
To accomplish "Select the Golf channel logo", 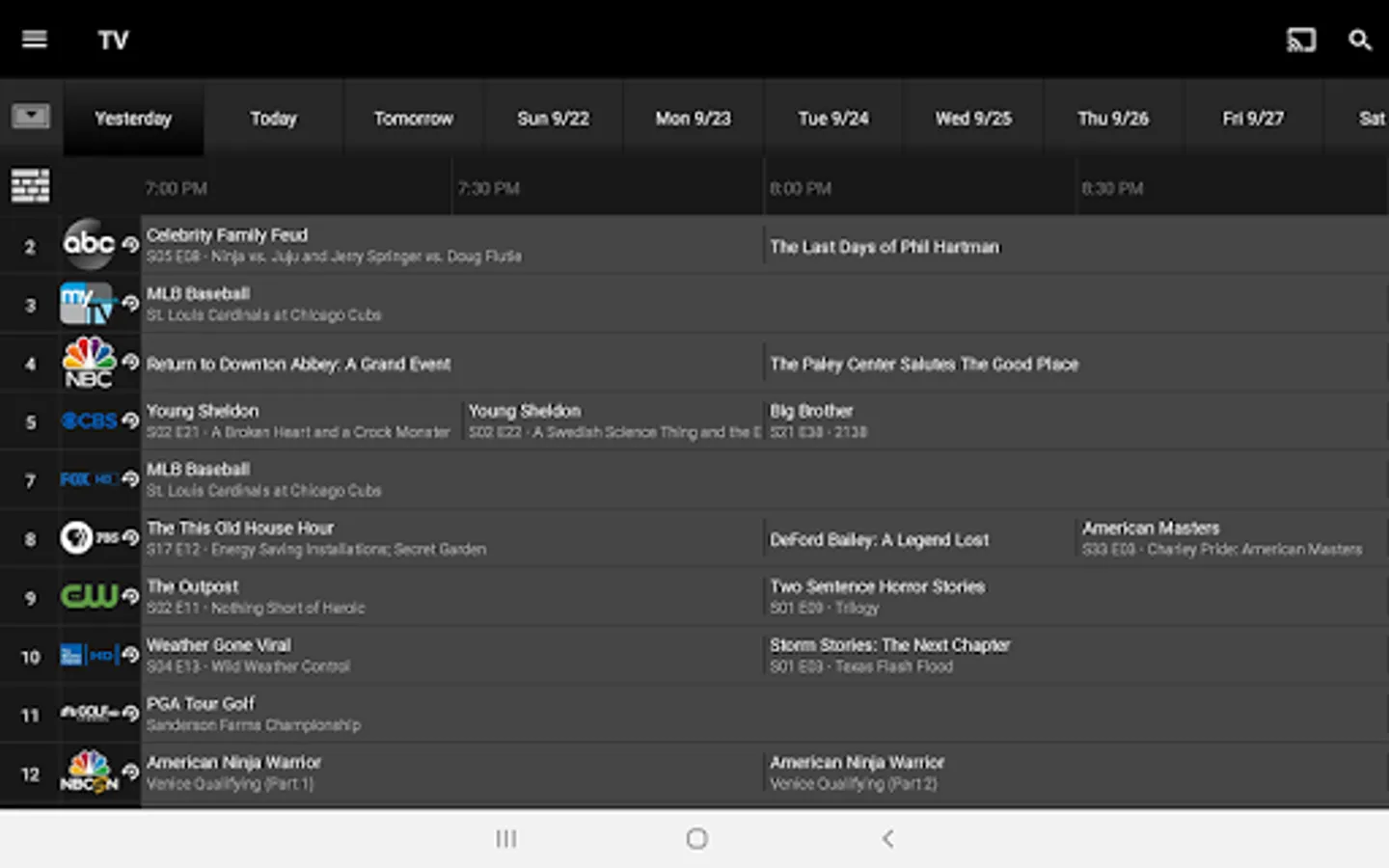I will (x=89, y=713).
